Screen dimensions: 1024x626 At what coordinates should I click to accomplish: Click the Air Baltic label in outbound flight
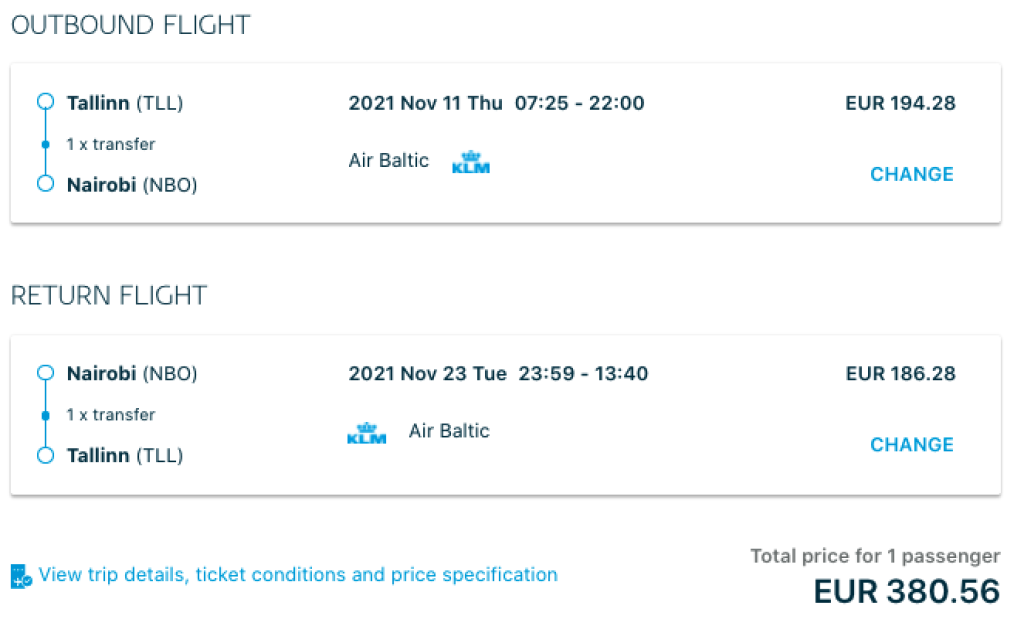pyautogui.click(x=389, y=160)
